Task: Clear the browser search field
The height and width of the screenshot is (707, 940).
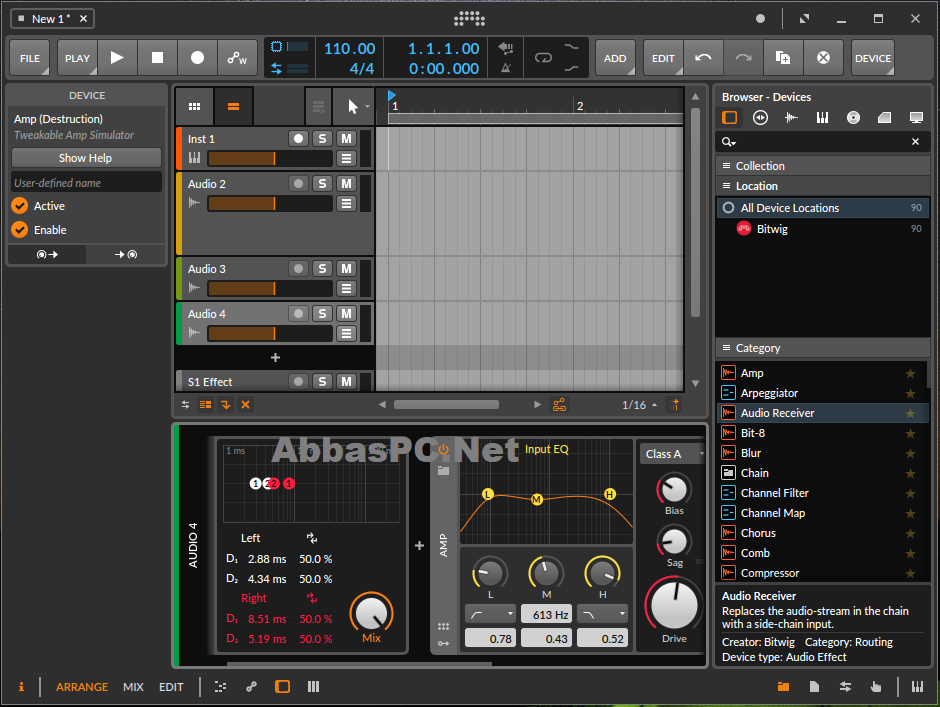Action: point(915,142)
